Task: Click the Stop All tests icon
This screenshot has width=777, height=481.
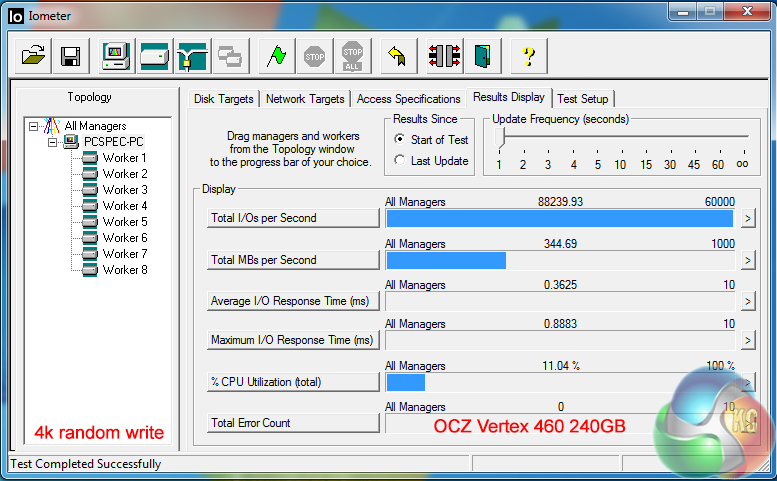Action: (352, 56)
